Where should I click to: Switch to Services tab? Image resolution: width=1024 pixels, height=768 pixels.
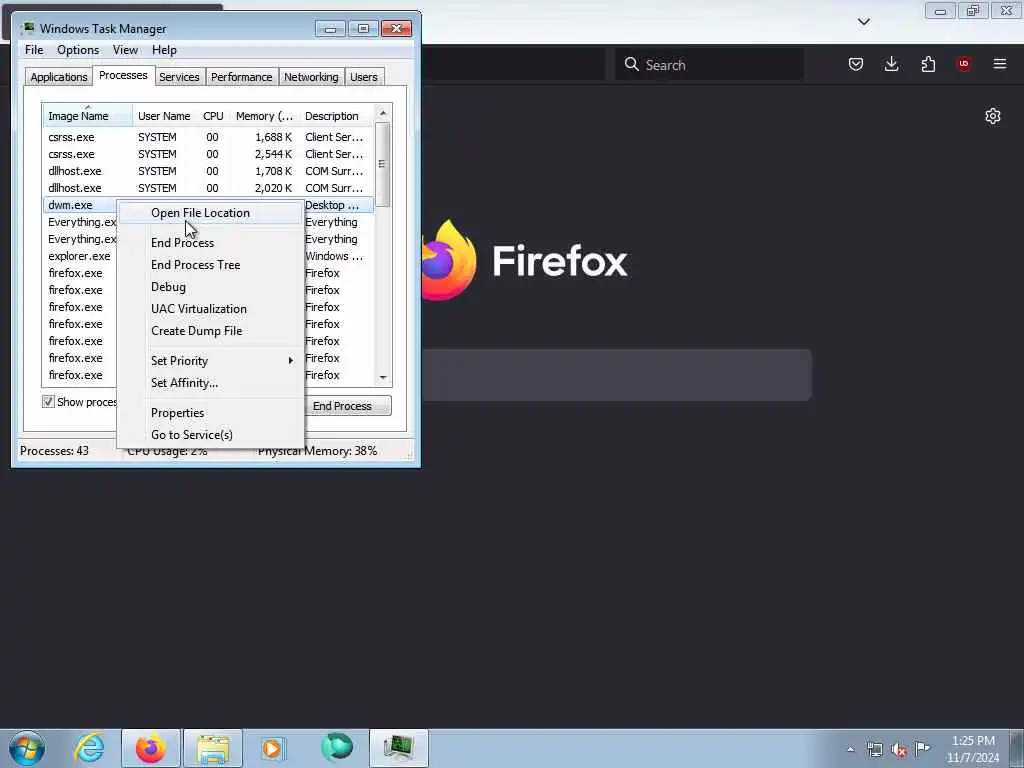click(179, 77)
